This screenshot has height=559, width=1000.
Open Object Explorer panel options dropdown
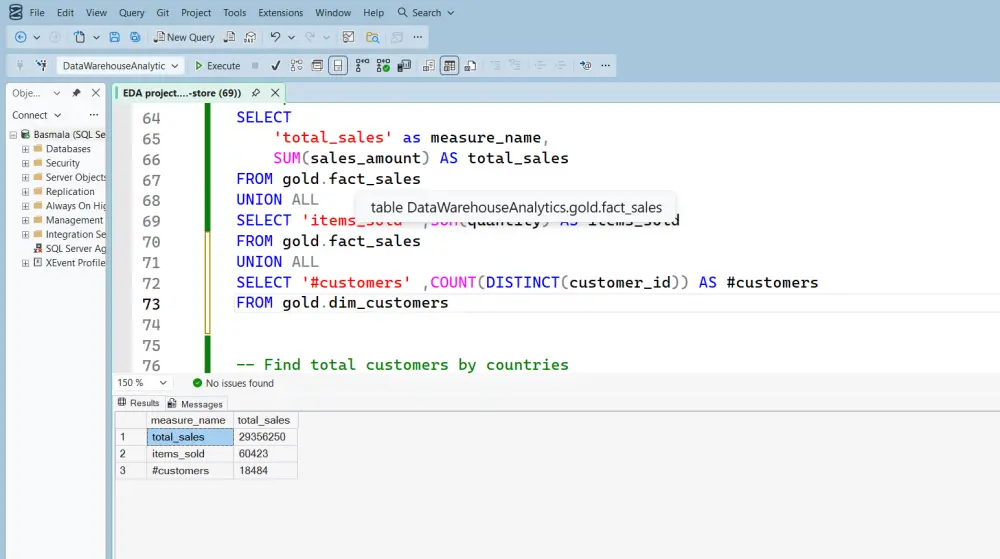pos(57,93)
